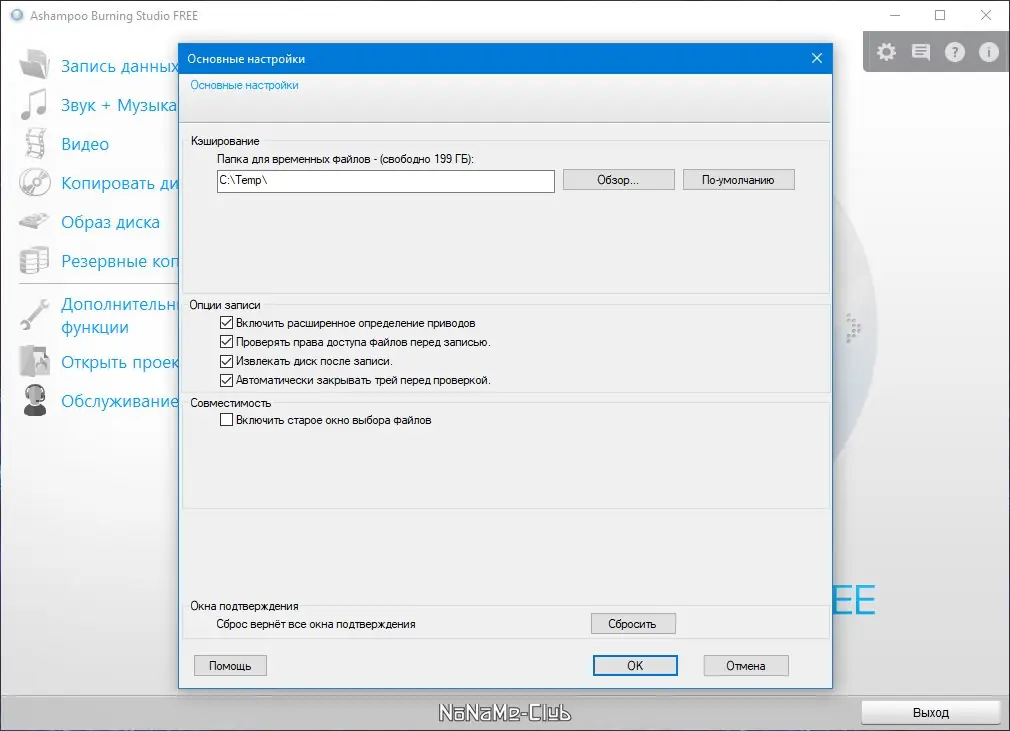
Task: Click the Отмена cancel button
Action: 746,665
